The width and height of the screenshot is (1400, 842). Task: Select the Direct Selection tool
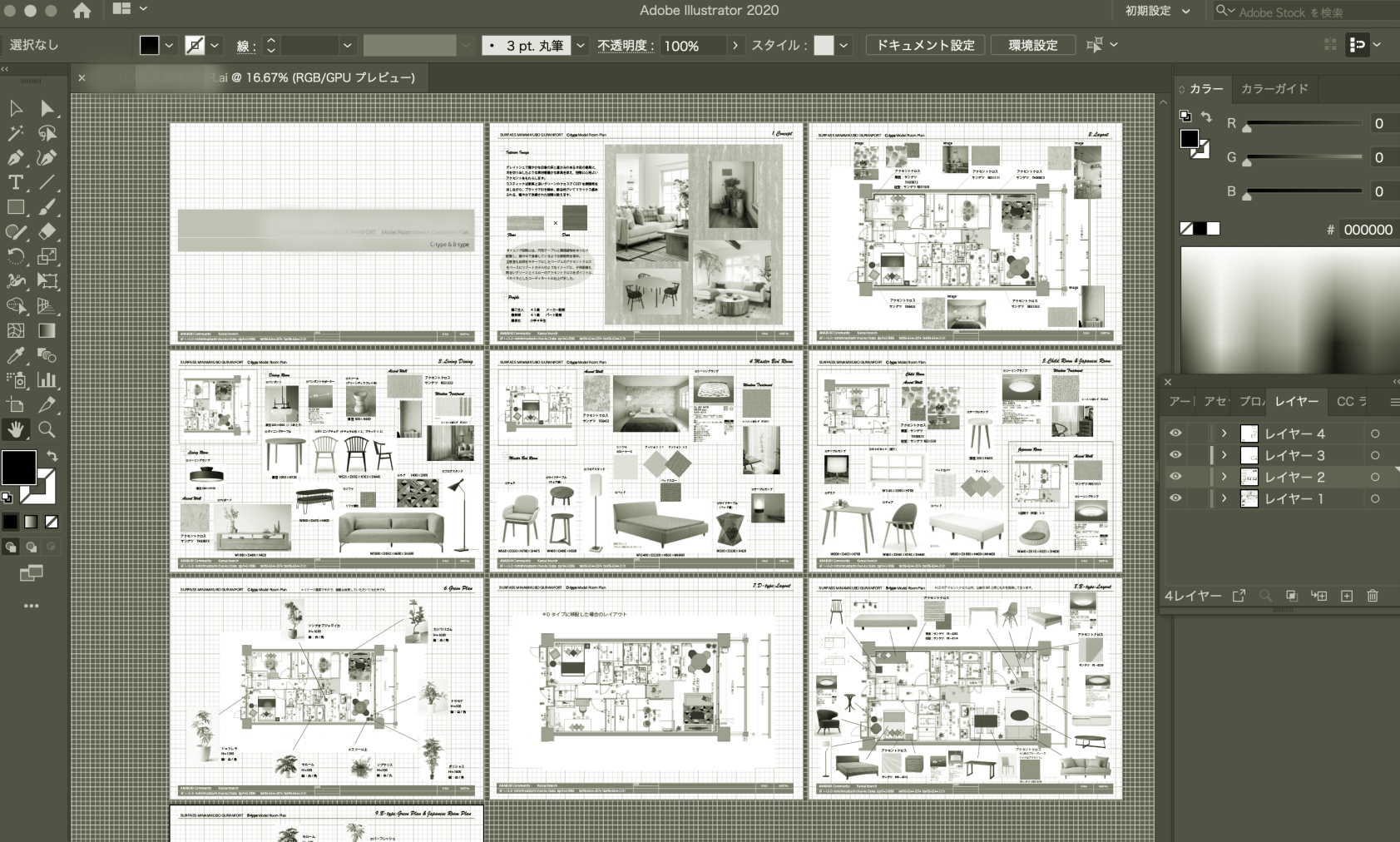(x=47, y=108)
